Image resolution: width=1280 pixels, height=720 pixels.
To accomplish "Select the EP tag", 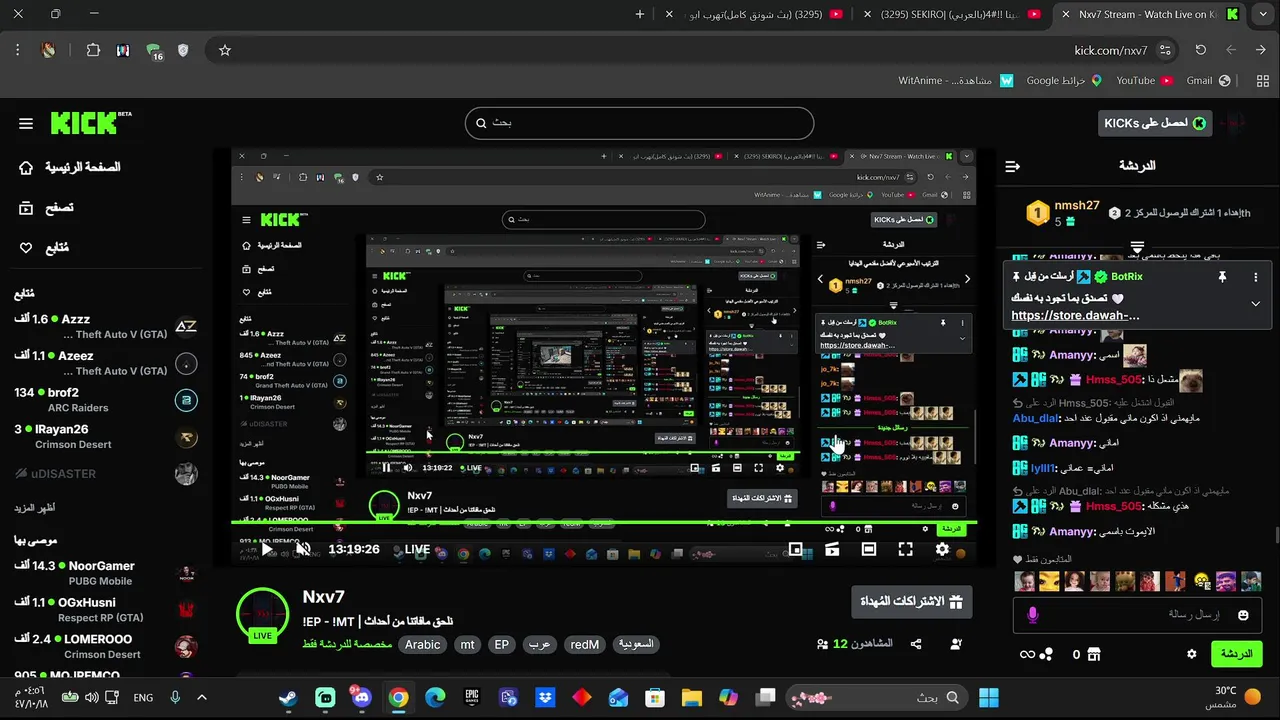I will pos(502,645).
